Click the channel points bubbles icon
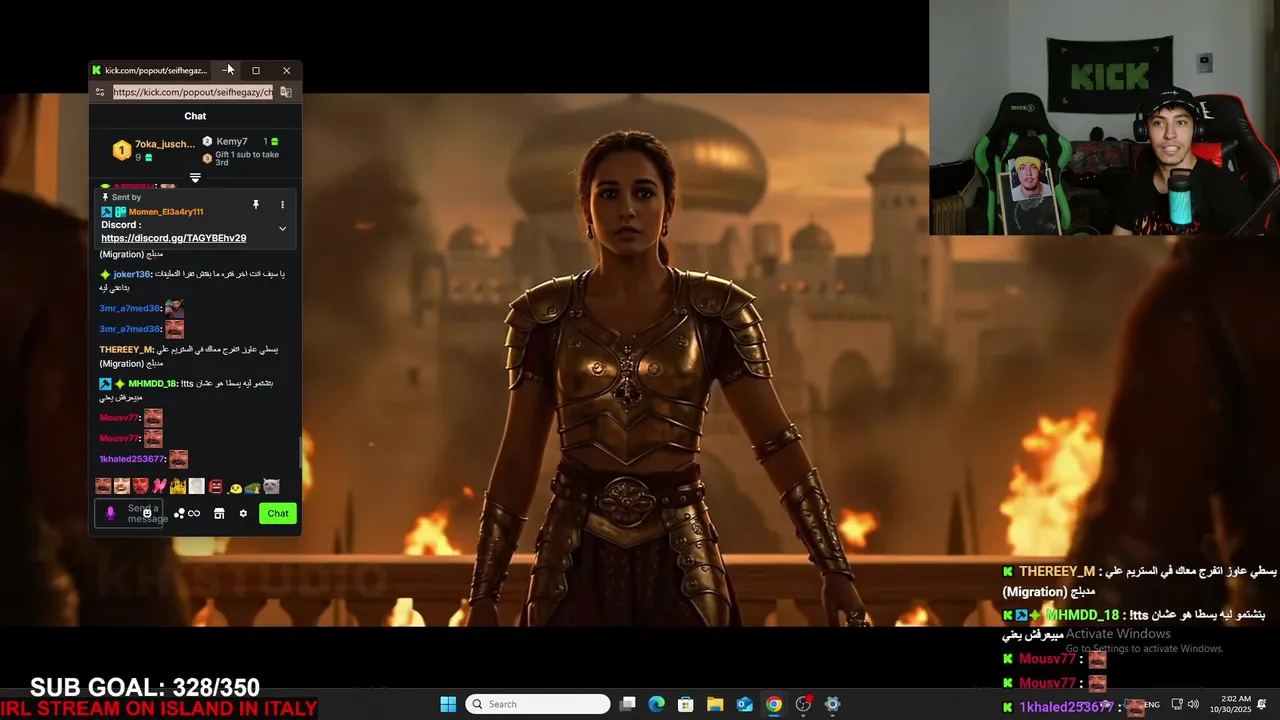1280x720 pixels. pyautogui.click(x=179, y=513)
